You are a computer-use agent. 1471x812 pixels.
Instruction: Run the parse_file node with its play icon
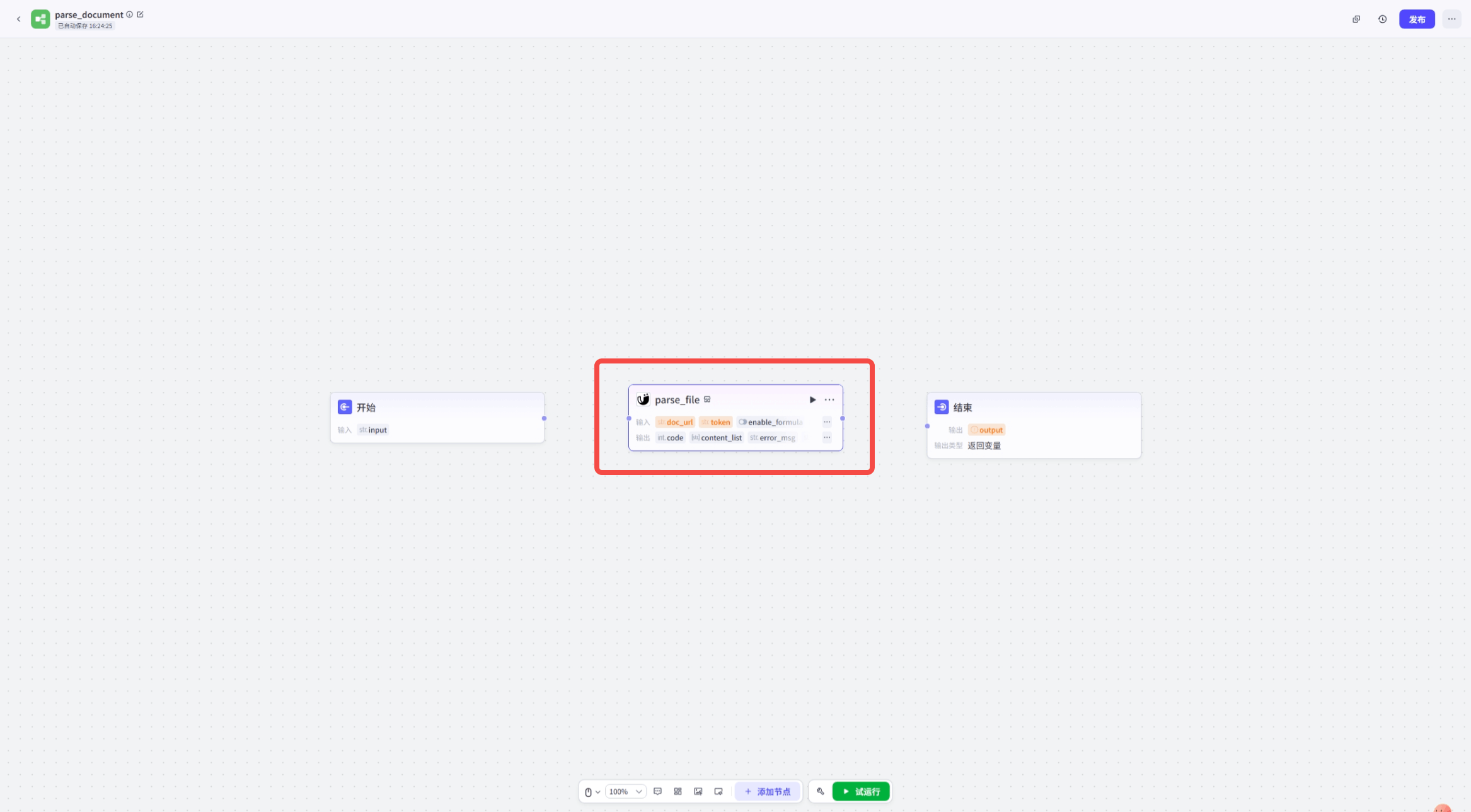pyautogui.click(x=812, y=399)
